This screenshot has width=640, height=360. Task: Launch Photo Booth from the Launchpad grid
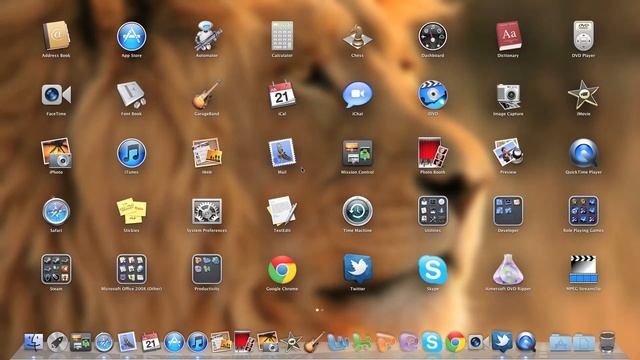(x=433, y=153)
